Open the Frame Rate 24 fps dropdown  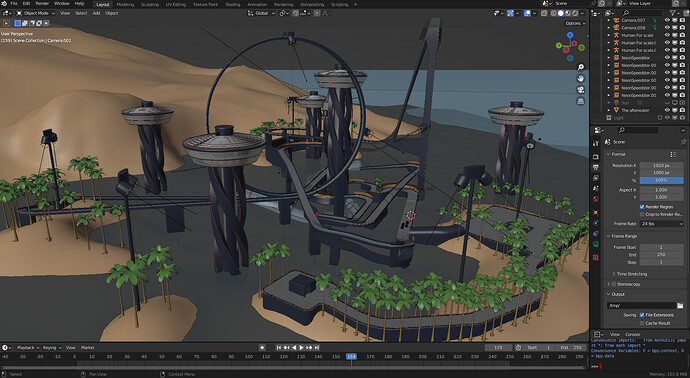tap(661, 224)
